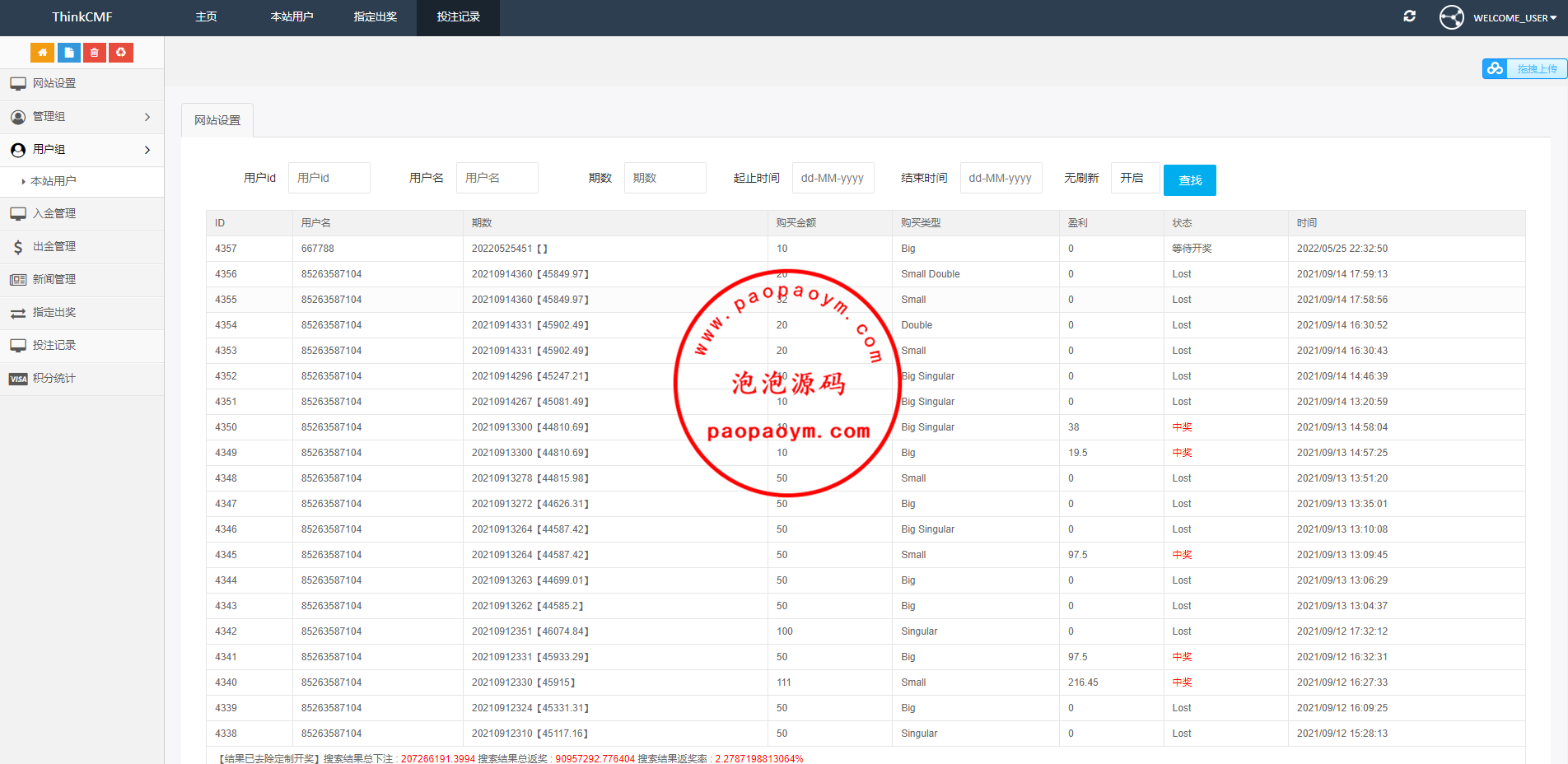
Task: Open 指定出奖 in the top navigation
Action: [x=375, y=17]
